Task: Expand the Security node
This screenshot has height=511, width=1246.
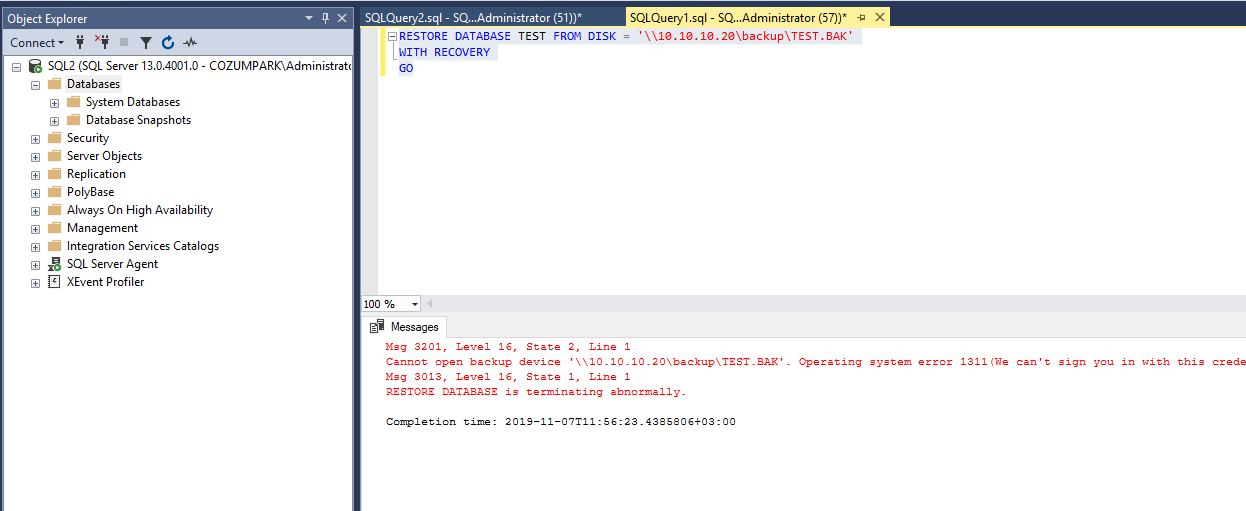Action: coord(36,139)
